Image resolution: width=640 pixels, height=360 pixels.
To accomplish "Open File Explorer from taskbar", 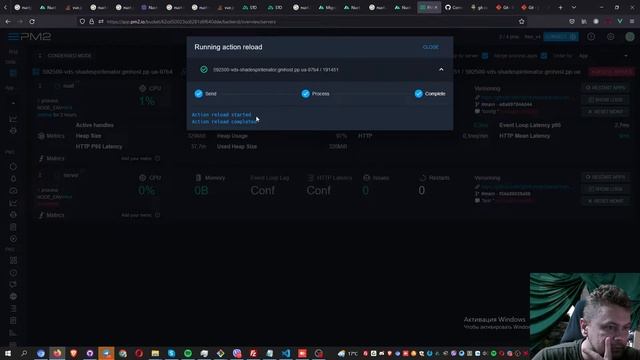I will pyautogui.click(x=155, y=353).
